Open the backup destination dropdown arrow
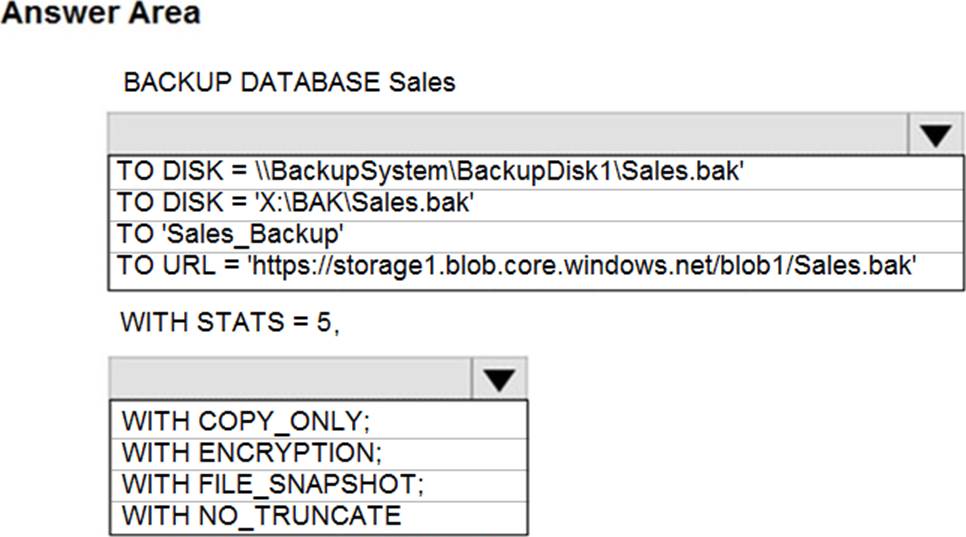 [x=935, y=135]
